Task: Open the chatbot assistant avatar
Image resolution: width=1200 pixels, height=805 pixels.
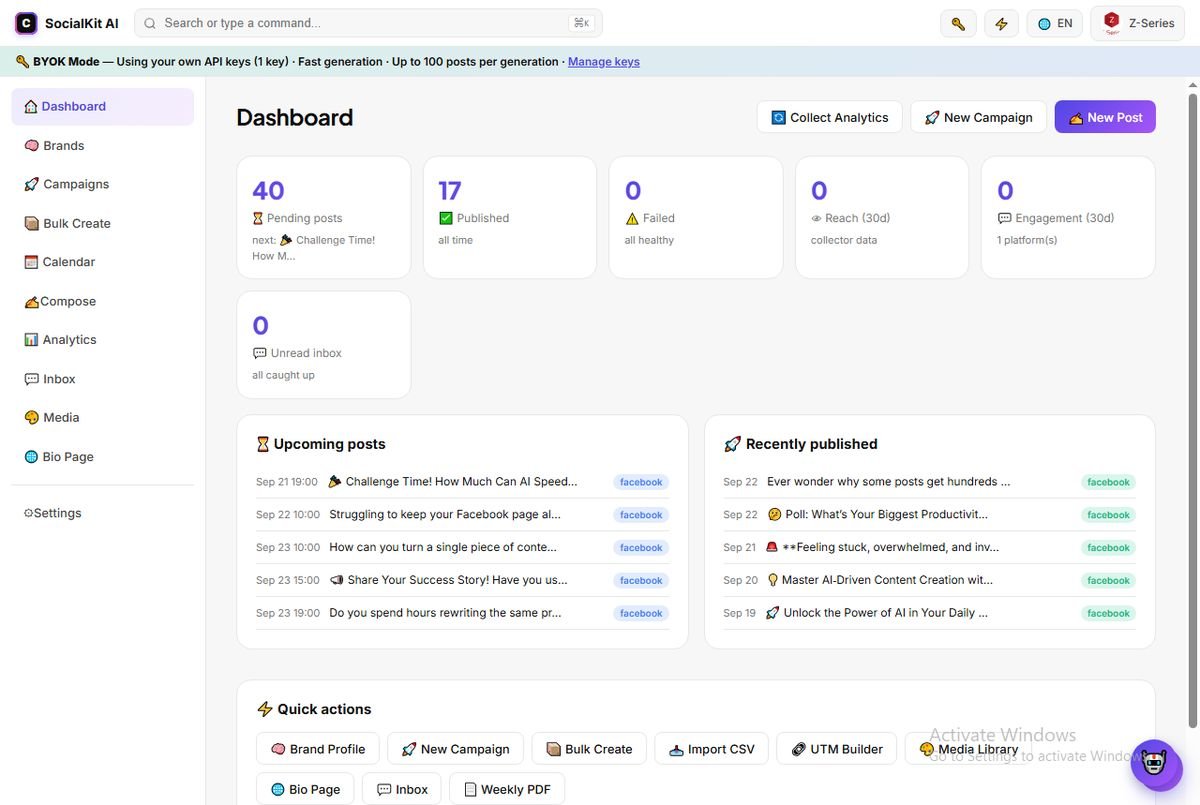Action: pos(1157,765)
